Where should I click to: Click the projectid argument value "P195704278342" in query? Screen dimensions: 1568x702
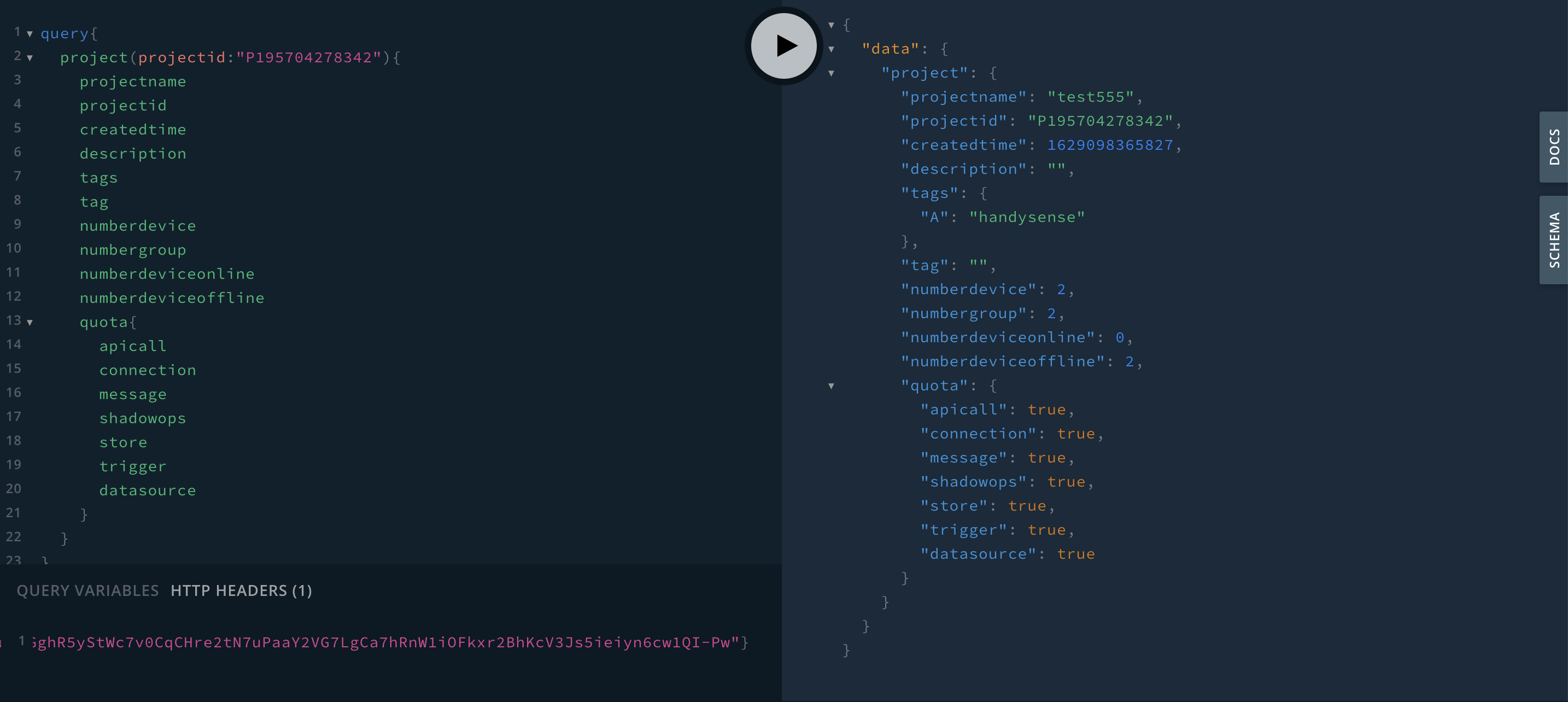[308, 57]
